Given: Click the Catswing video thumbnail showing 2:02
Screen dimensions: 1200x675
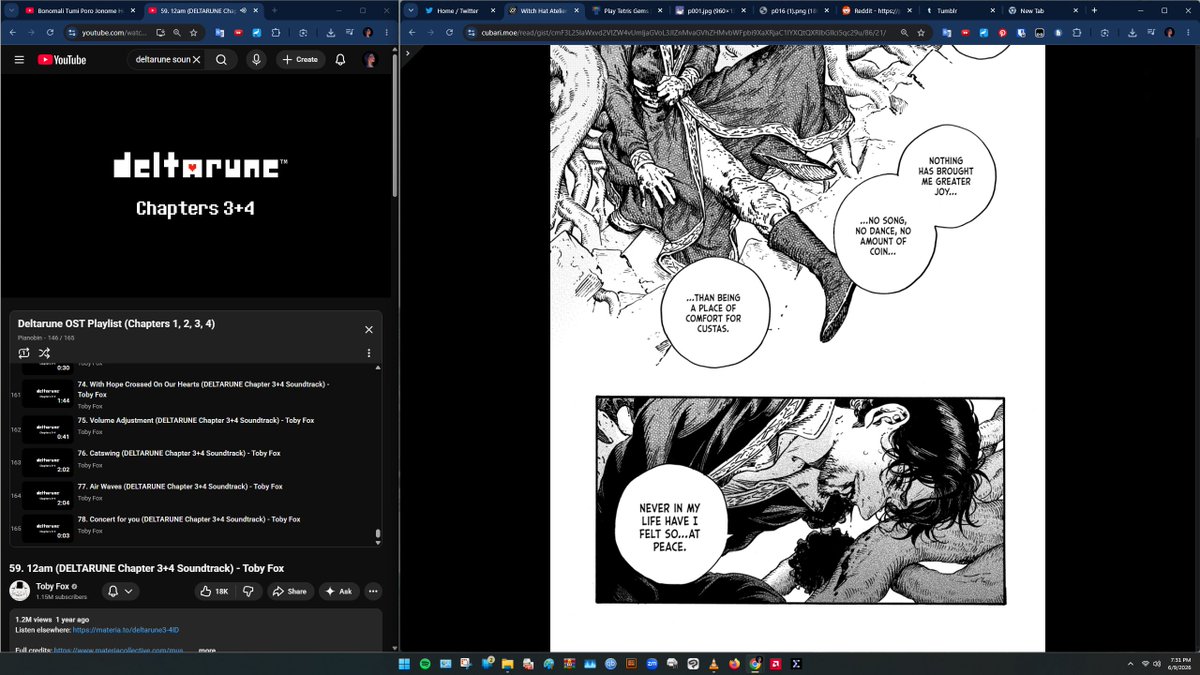Looking at the screenshot, I should click(47, 461).
